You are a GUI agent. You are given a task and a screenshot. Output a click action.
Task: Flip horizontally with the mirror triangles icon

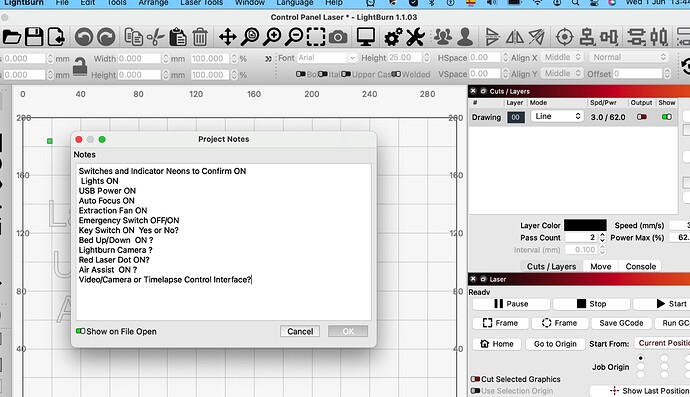point(514,37)
